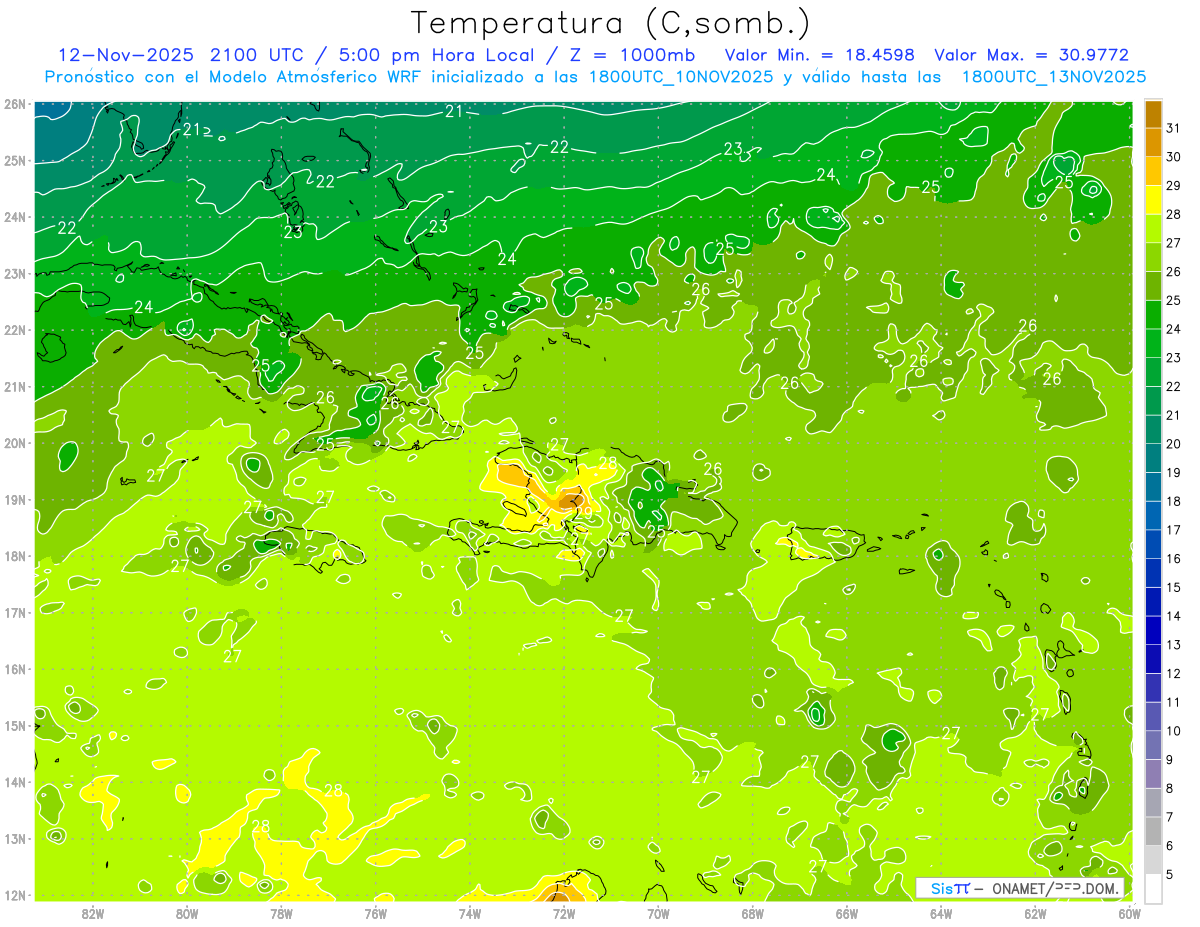
Task: Click the "82W" longitude axis label
Action: coord(92,913)
